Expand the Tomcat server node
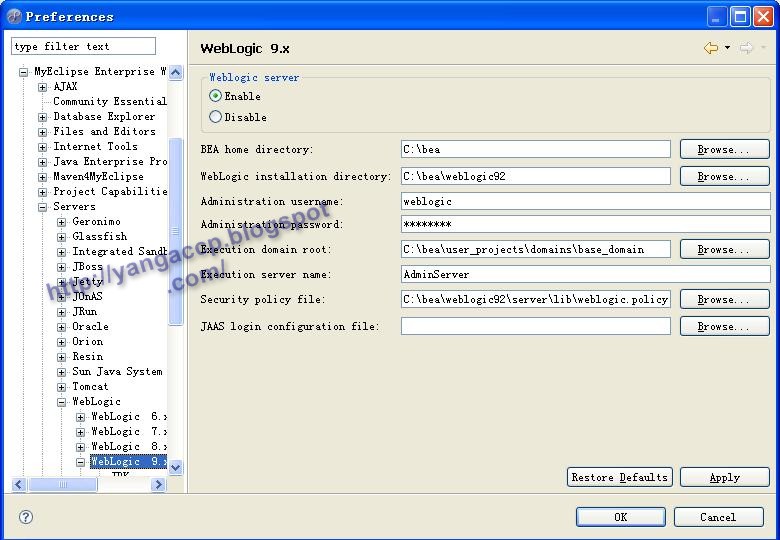This screenshot has width=780, height=540. click(61, 387)
